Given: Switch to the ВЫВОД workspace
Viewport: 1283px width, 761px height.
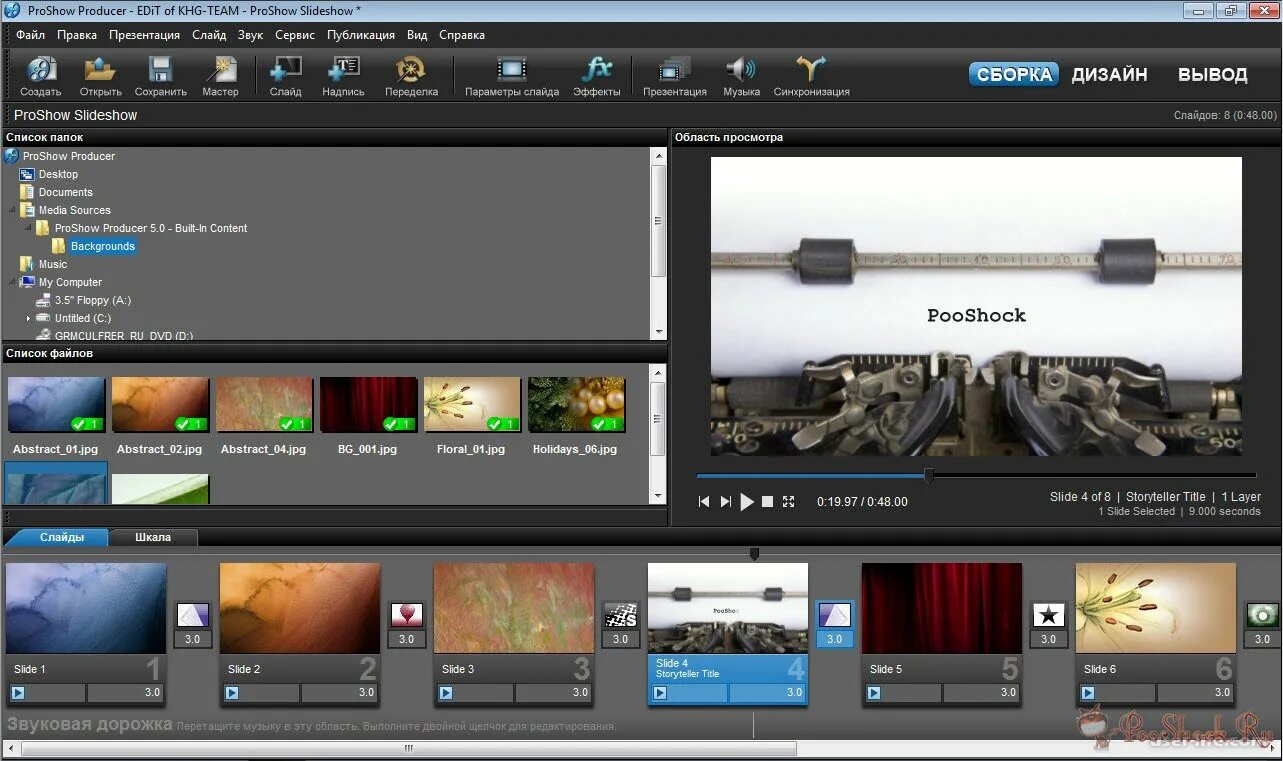Looking at the screenshot, I should 1212,75.
